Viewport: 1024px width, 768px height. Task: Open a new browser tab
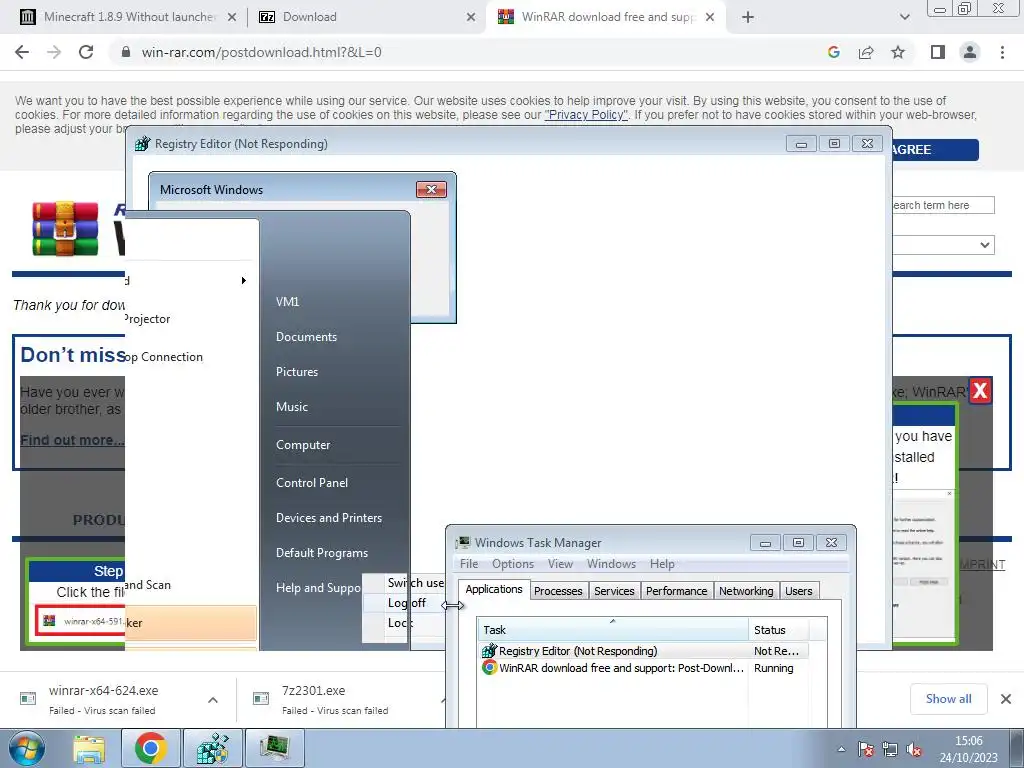point(748,17)
